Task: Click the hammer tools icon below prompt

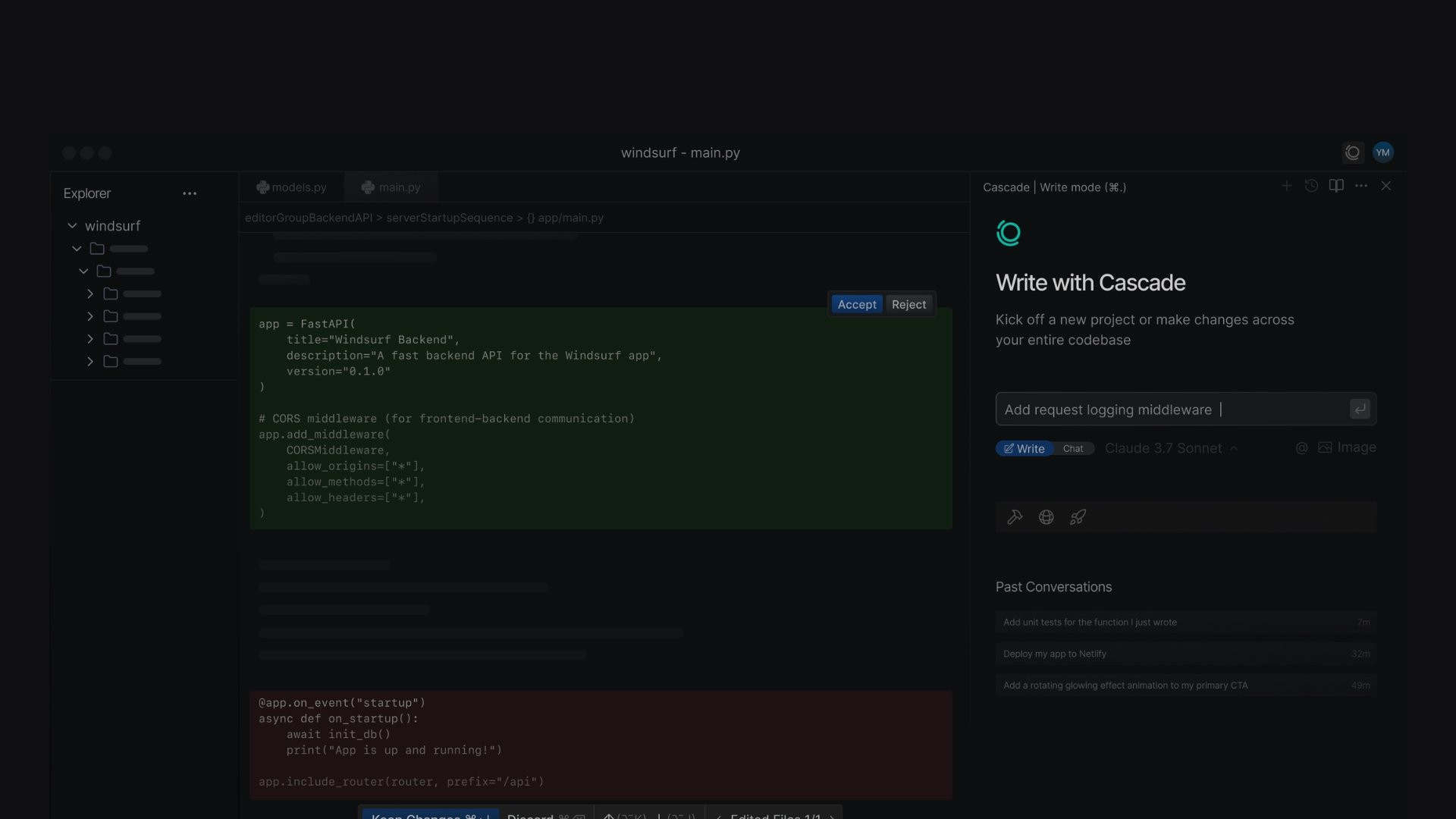Action: tap(1015, 517)
